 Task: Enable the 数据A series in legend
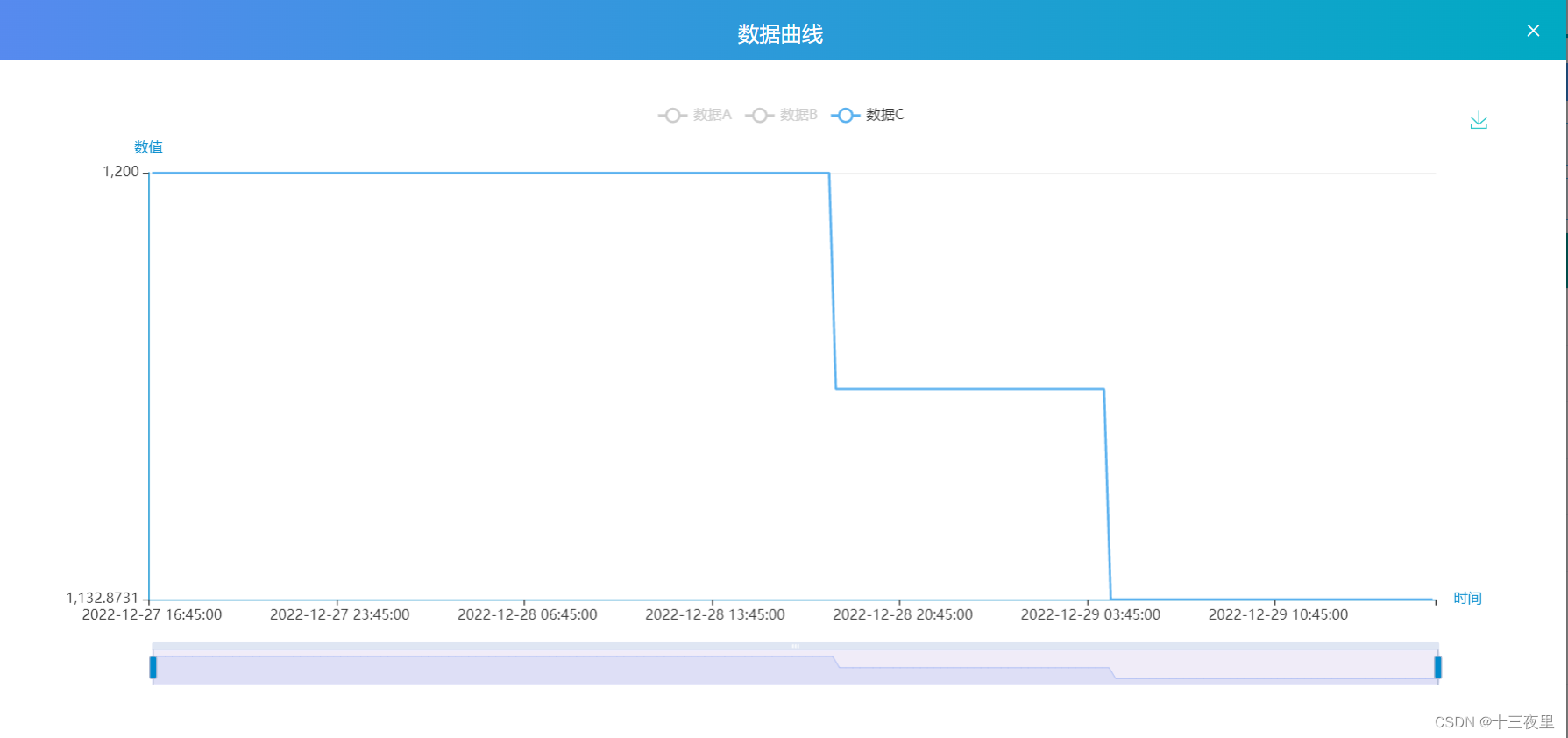click(x=695, y=115)
